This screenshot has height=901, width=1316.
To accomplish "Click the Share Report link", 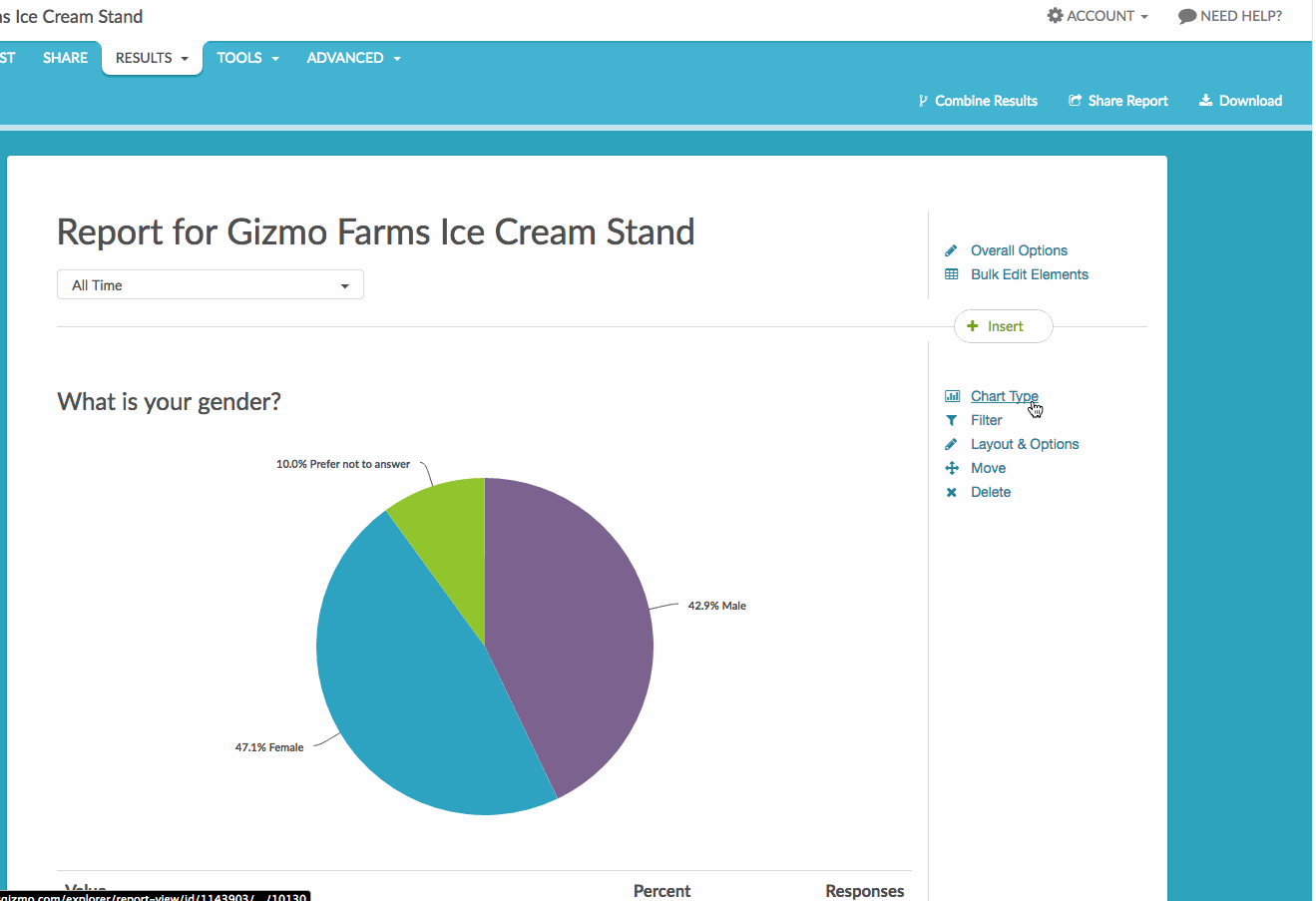I will pos(1118,101).
